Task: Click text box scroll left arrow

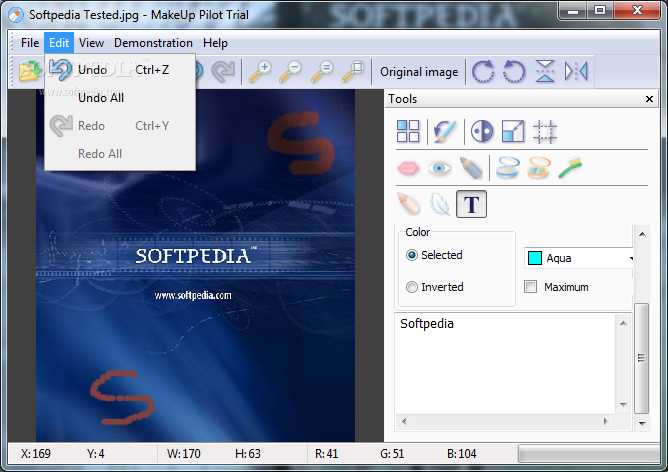Action: [404, 421]
